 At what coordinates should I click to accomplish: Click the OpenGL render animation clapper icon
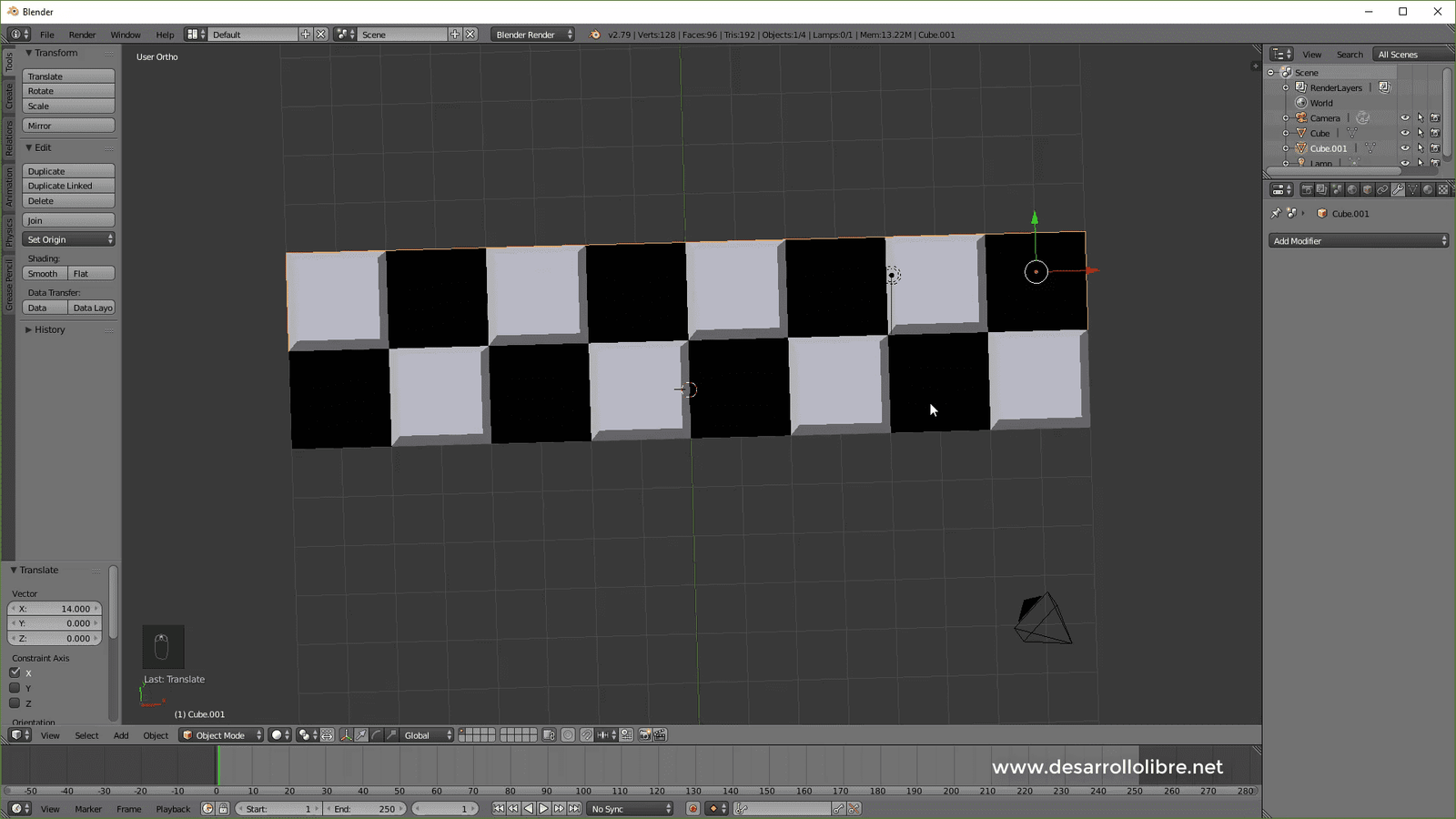660,735
